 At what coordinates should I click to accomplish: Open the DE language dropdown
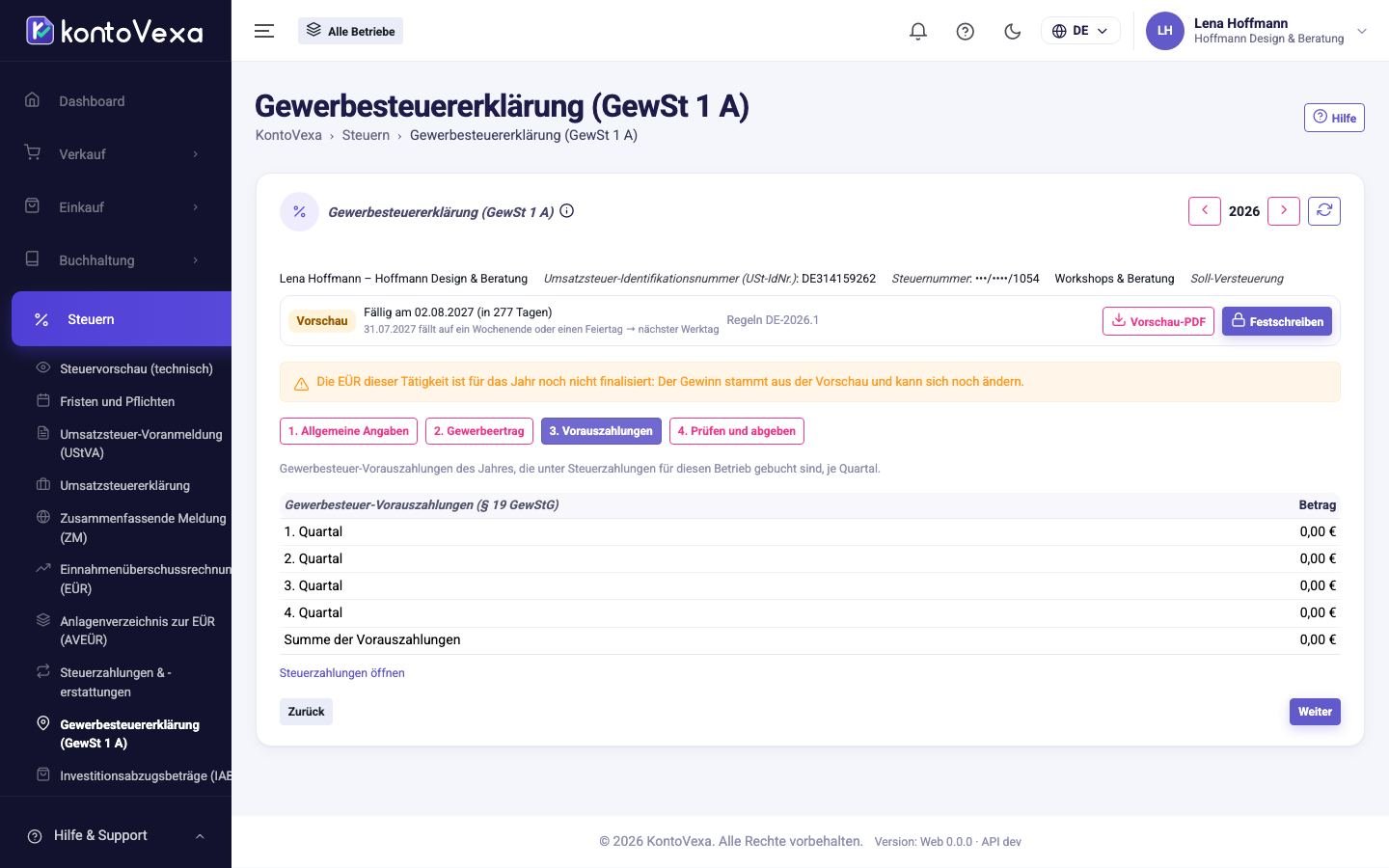tap(1080, 31)
